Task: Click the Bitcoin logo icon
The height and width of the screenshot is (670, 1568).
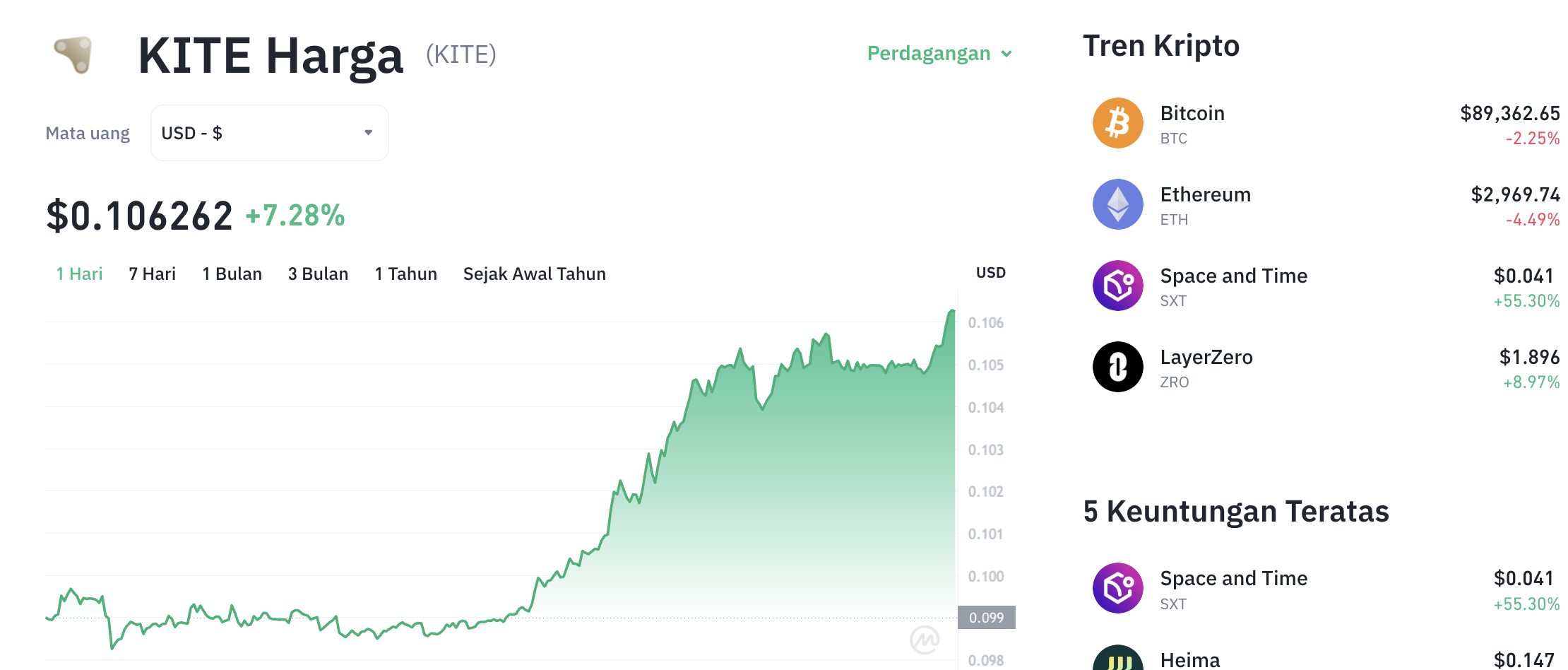Action: pyautogui.click(x=1117, y=123)
